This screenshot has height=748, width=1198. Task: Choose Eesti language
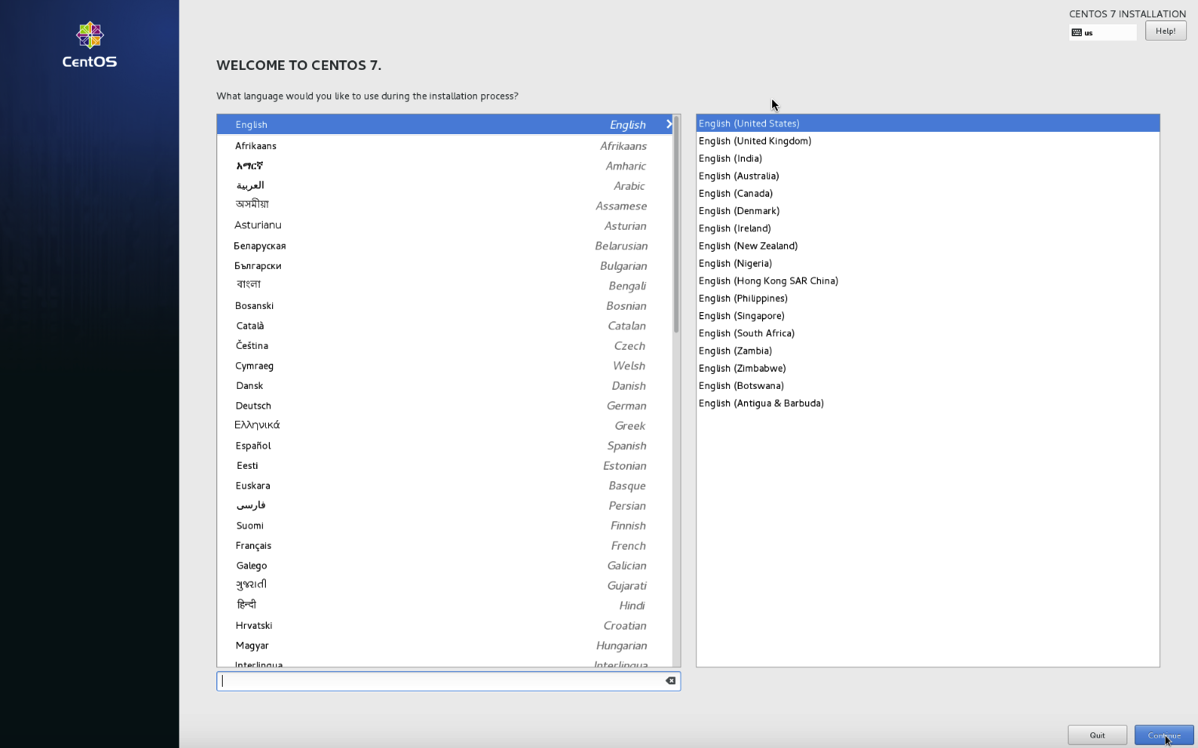coord(445,465)
